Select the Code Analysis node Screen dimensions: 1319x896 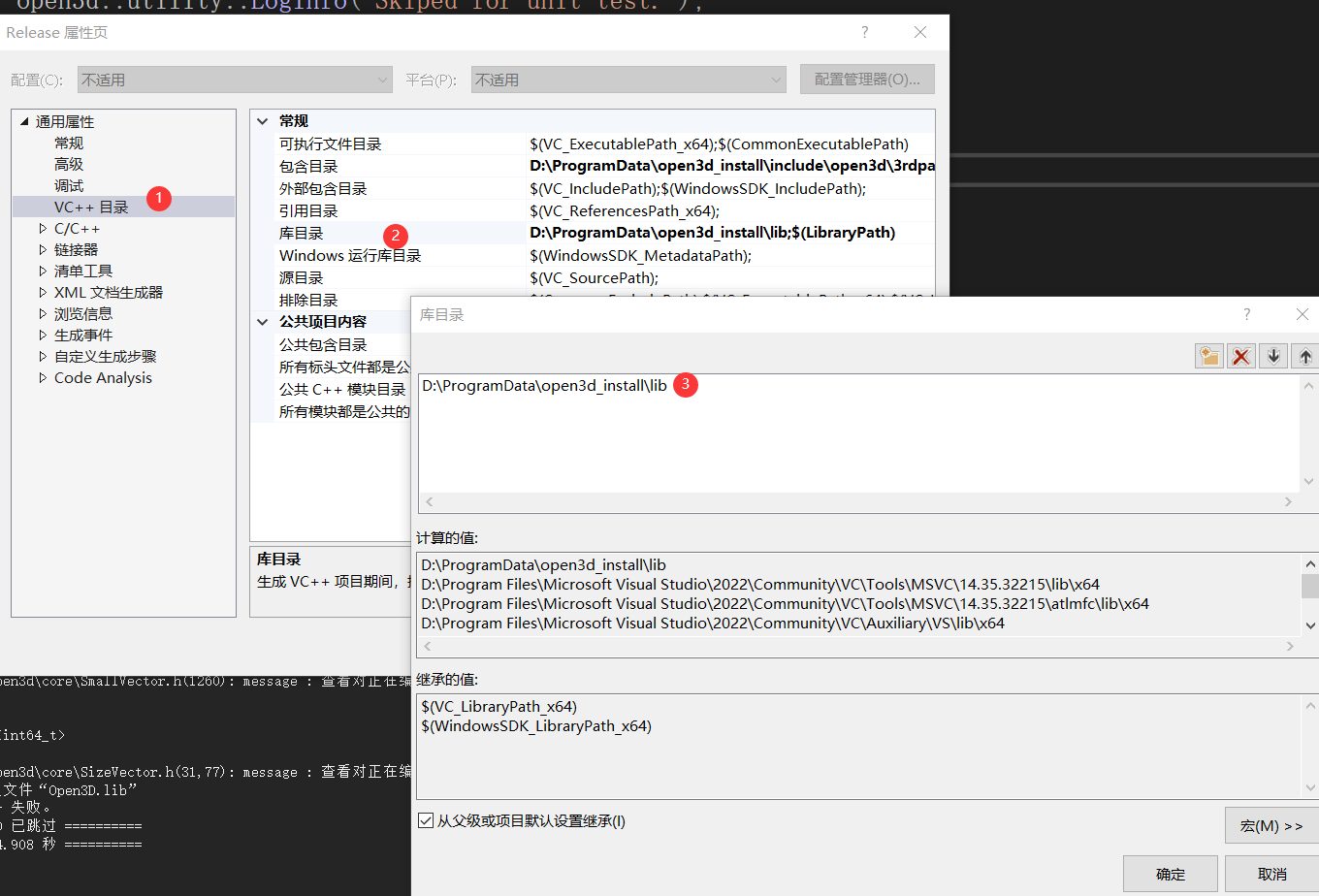(103, 377)
